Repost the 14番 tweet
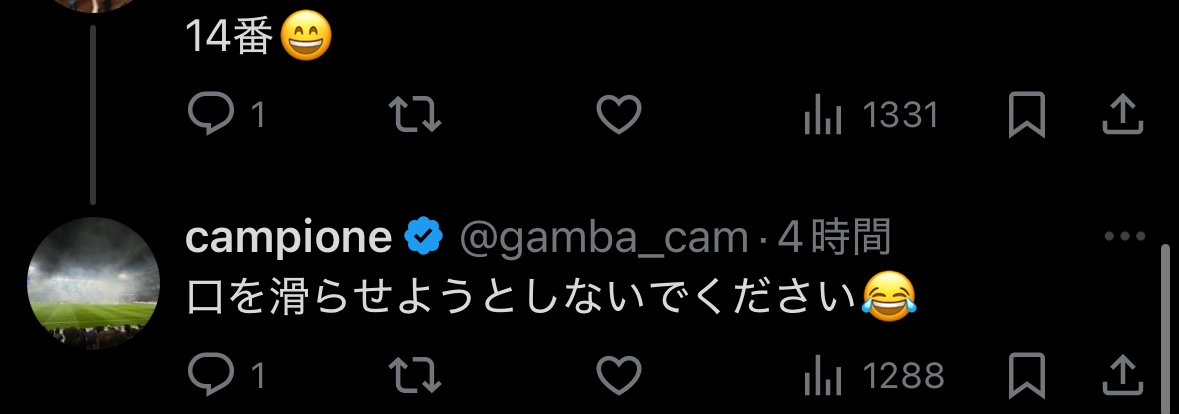The height and width of the screenshot is (414, 1179). point(414,116)
